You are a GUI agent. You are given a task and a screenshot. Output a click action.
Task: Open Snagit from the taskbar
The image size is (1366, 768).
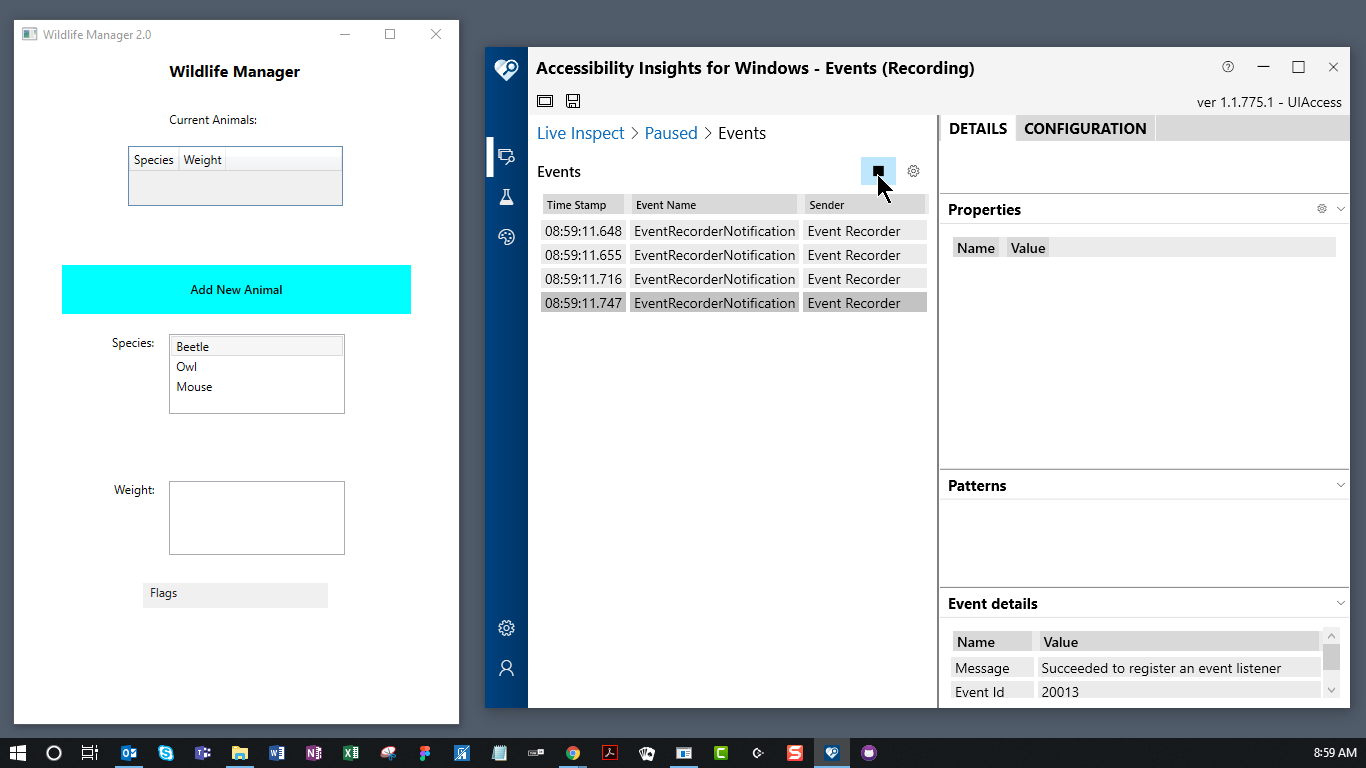795,753
